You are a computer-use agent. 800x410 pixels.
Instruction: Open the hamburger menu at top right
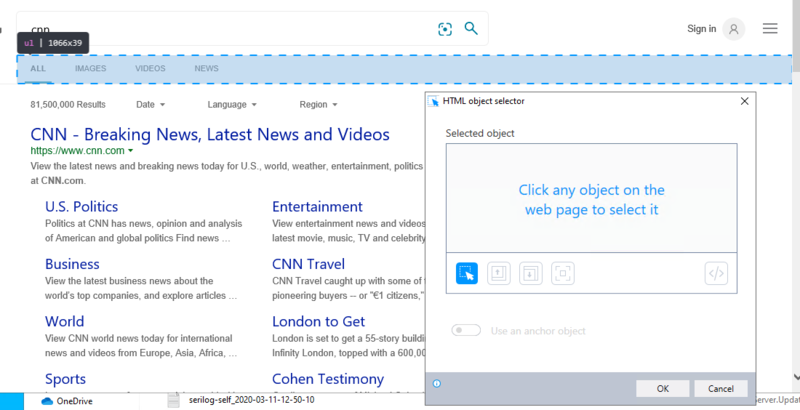770,29
